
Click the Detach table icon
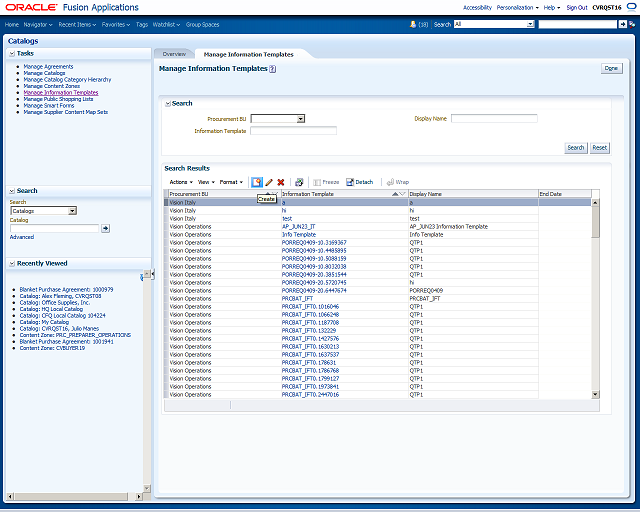point(350,182)
